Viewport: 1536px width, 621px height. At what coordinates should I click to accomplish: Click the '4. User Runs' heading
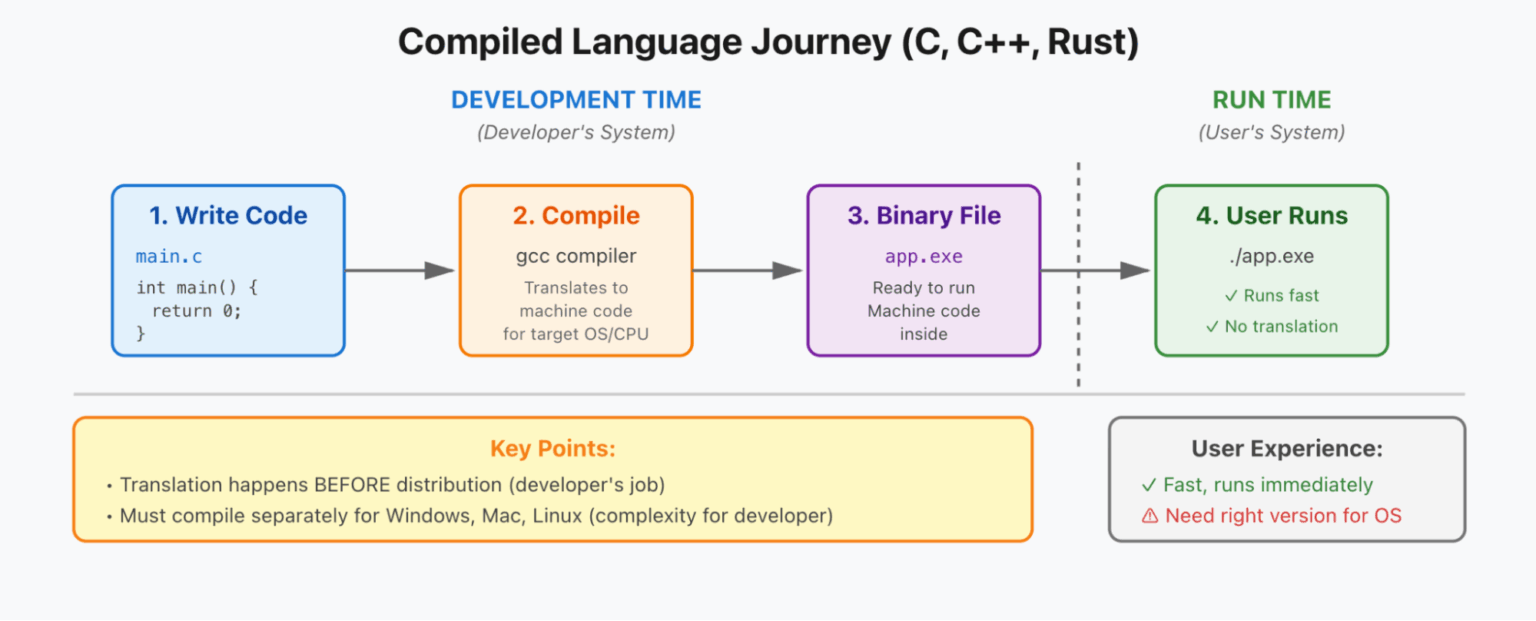(1271, 216)
